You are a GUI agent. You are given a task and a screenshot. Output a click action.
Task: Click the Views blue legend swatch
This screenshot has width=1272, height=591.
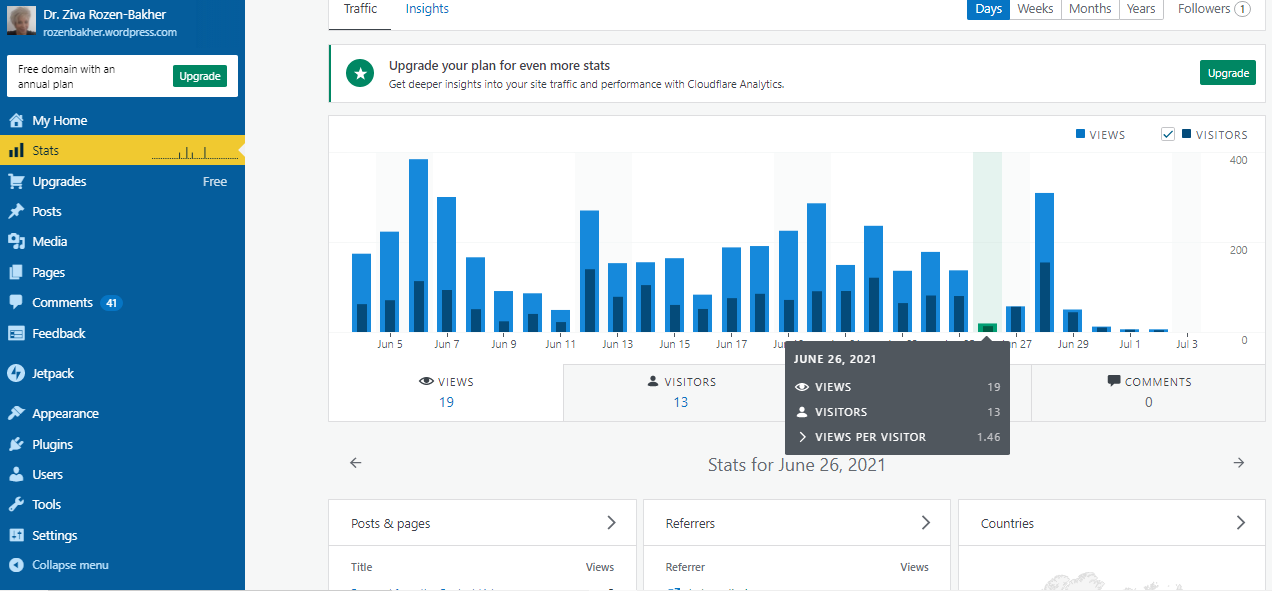pos(1081,134)
